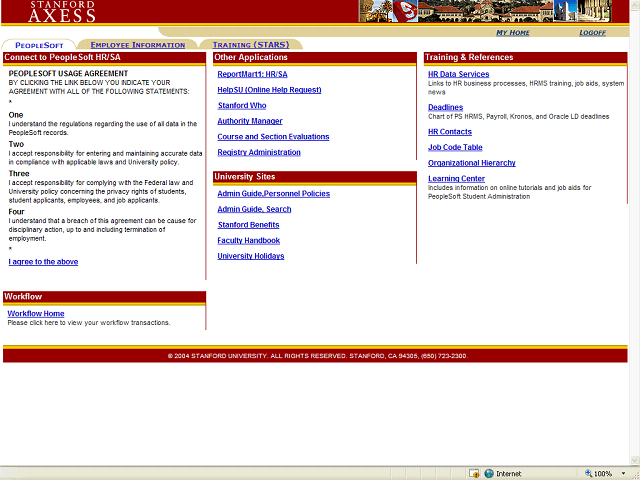Open Authority Manager link
The height and width of the screenshot is (480, 640).
[x=250, y=121]
